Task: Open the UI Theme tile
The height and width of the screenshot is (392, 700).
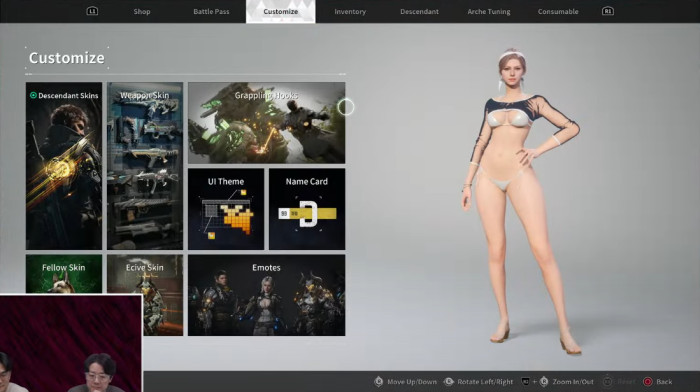Action: (x=226, y=209)
